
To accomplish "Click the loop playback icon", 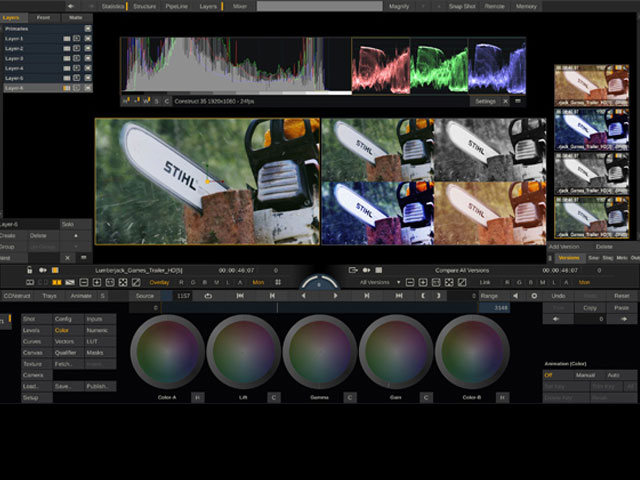I will (x=208, y=296).
